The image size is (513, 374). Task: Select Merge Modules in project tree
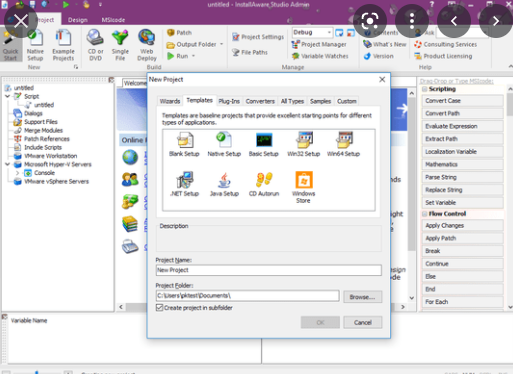[38, 130]
